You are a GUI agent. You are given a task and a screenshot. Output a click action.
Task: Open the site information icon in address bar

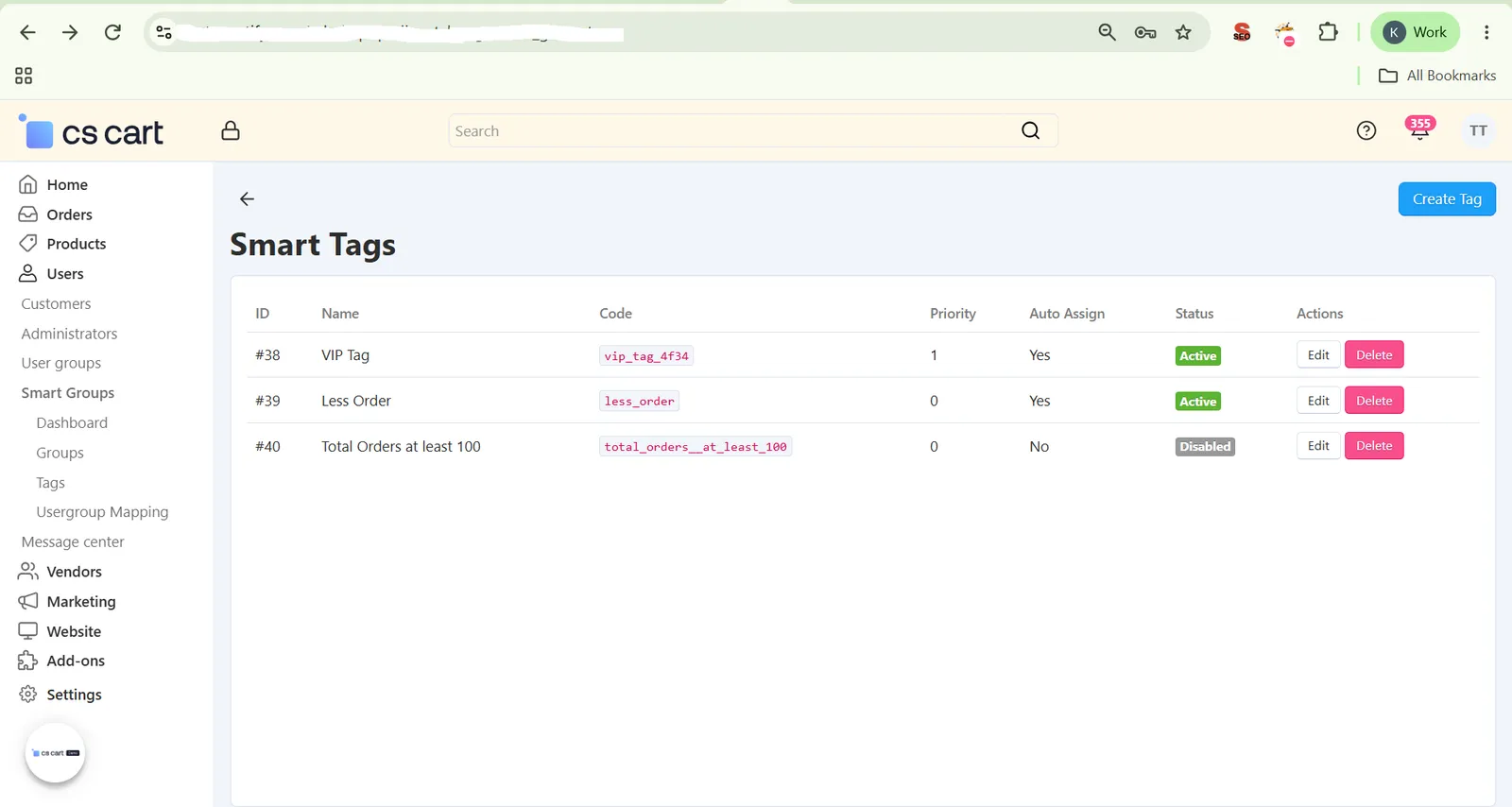click(x=163, y=32)
